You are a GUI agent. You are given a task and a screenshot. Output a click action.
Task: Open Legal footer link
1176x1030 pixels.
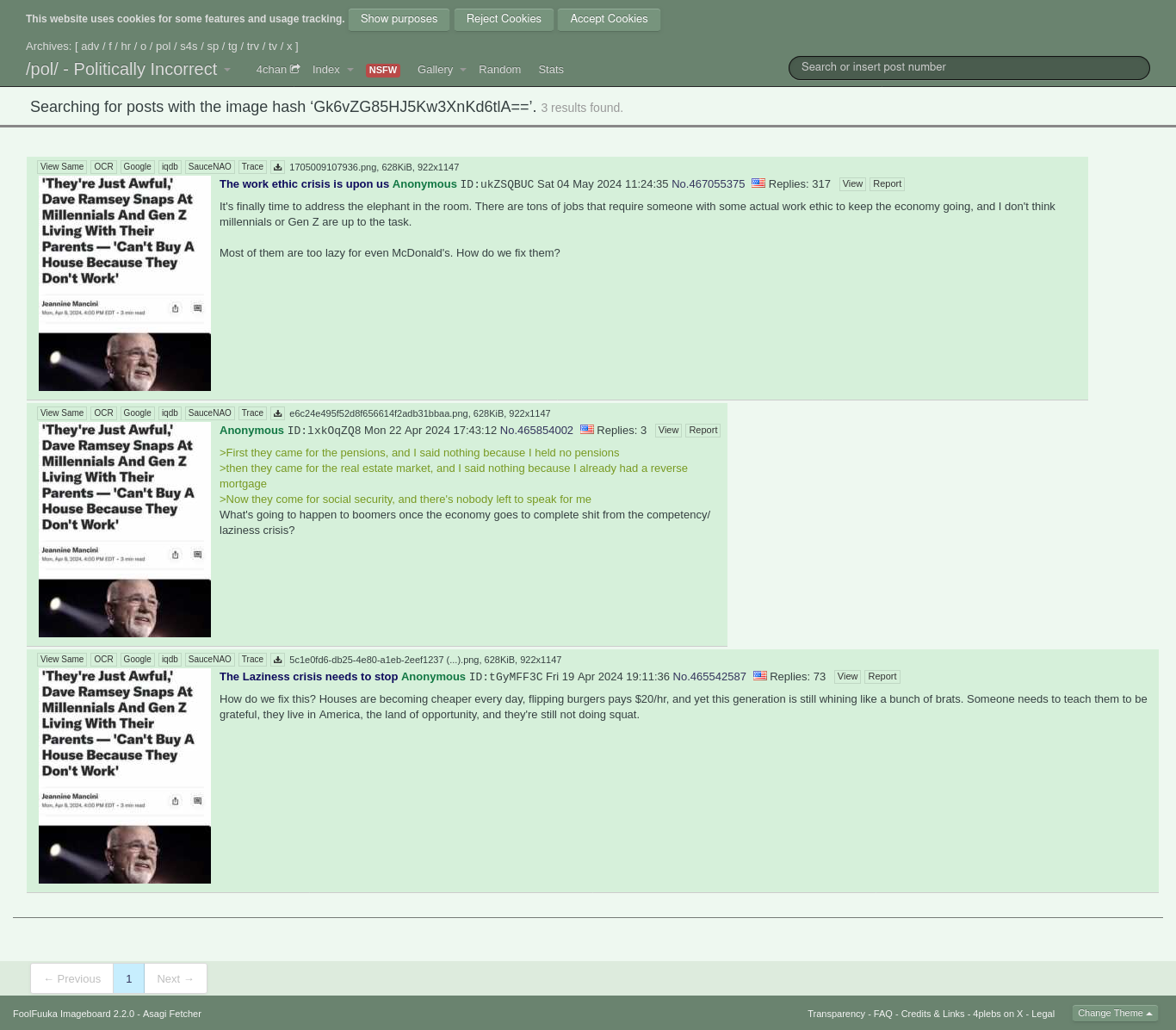[1043, 1014]
